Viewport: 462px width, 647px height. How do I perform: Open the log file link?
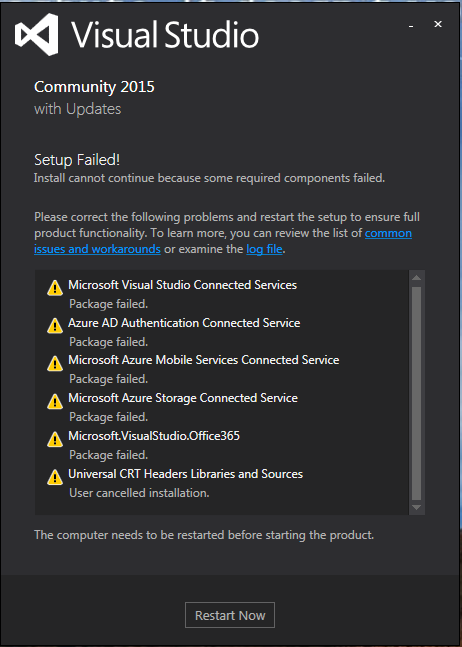tap(264, 249)
